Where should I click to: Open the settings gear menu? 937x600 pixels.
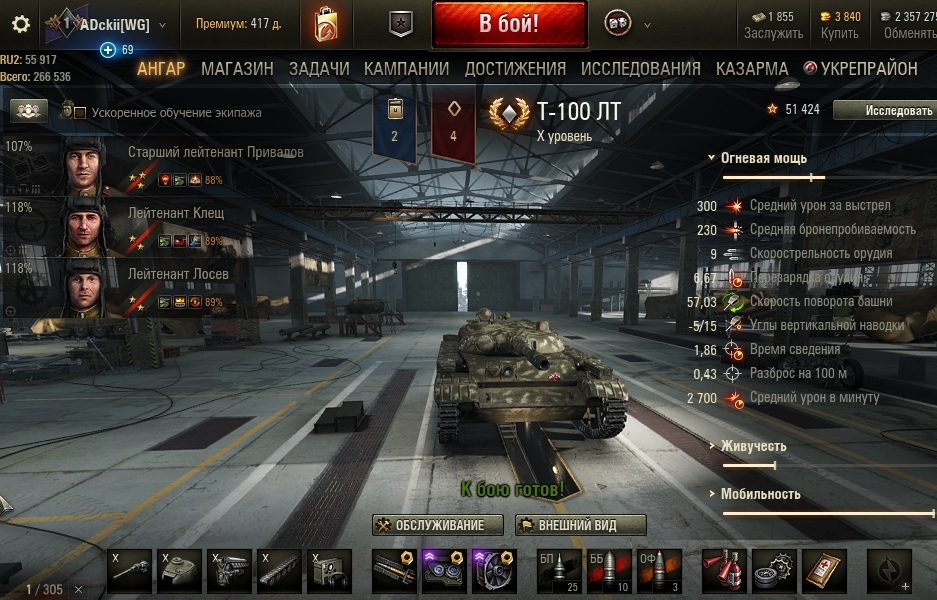click(20, 25)
